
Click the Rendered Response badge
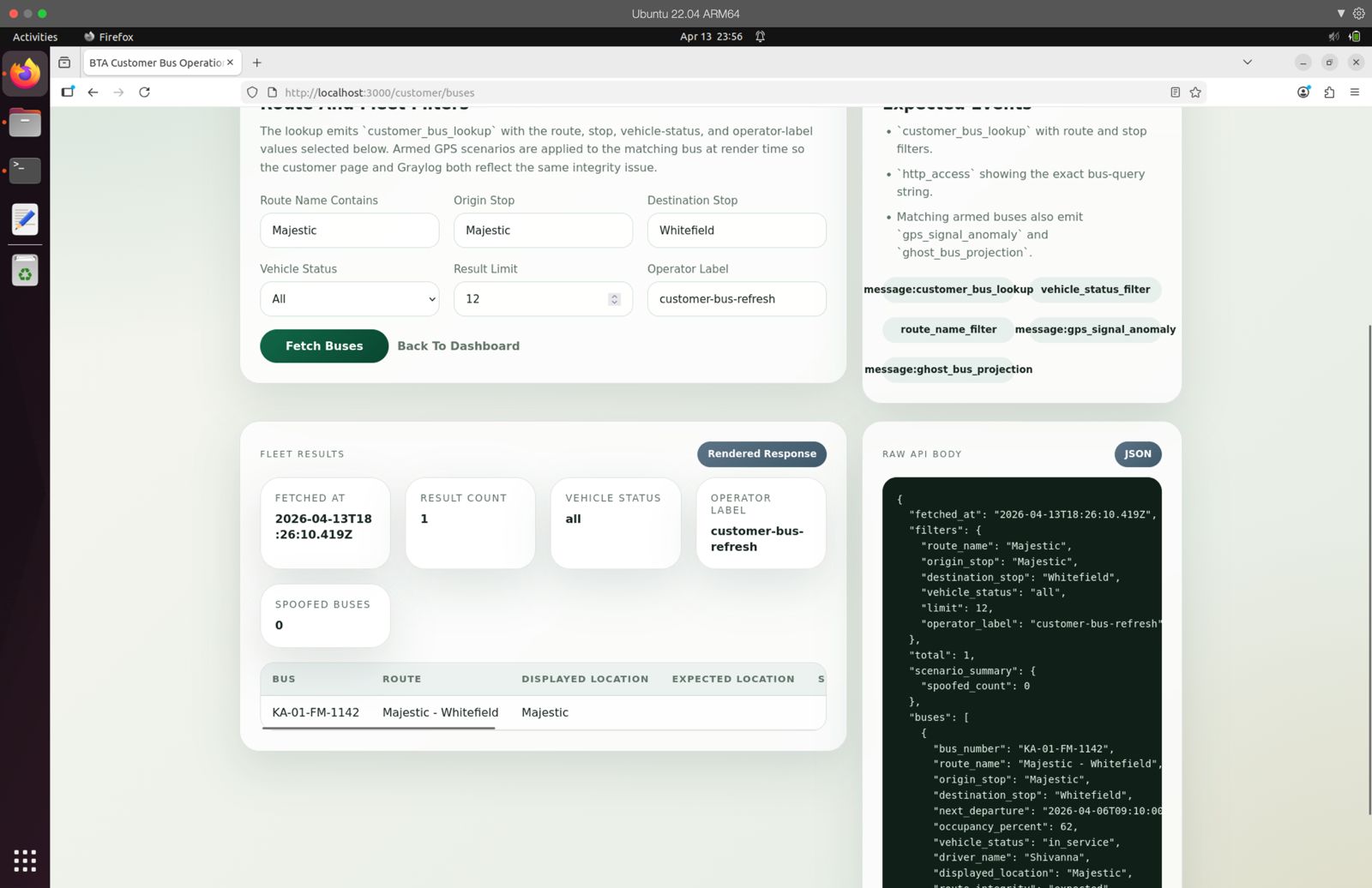tap(761, 454)
